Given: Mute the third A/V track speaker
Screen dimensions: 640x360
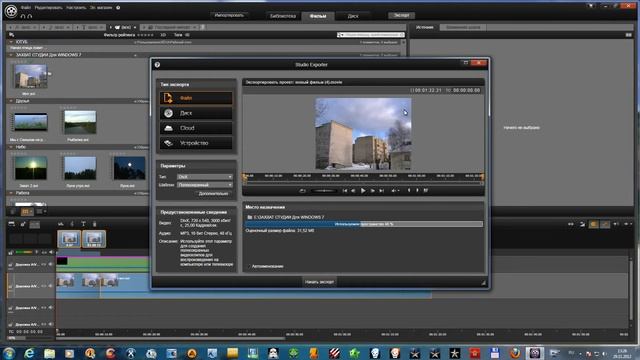Looking at the screenshot, I should pos(51,308).
